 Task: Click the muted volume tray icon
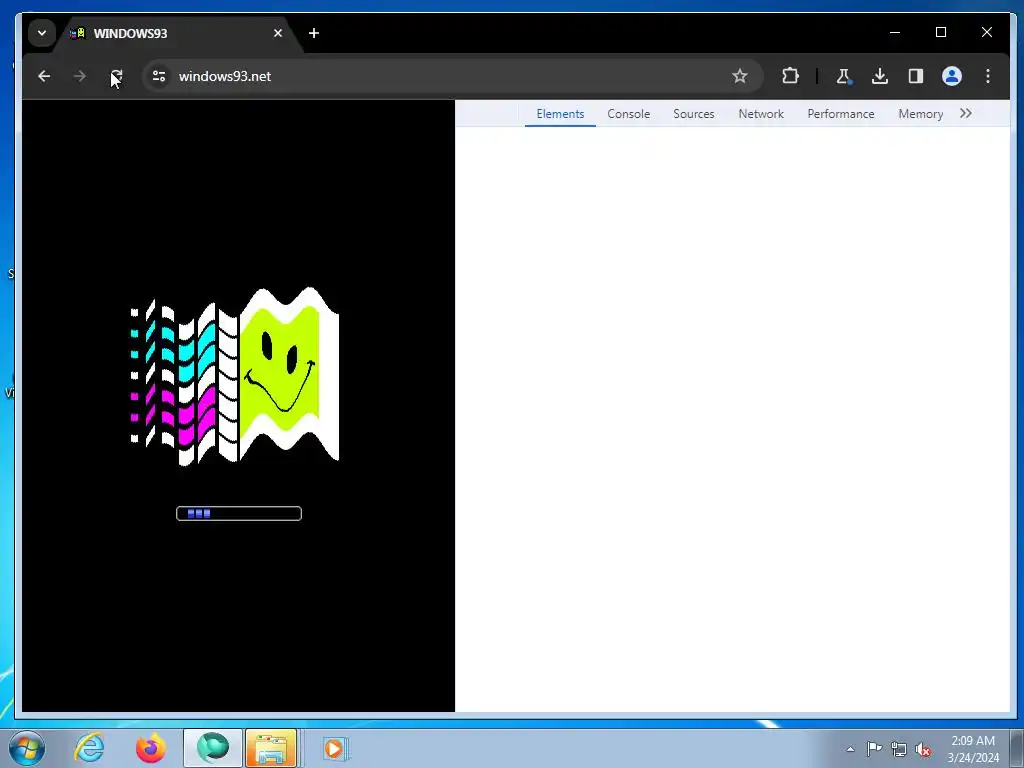pyautogui.click(x=923, y=749)
